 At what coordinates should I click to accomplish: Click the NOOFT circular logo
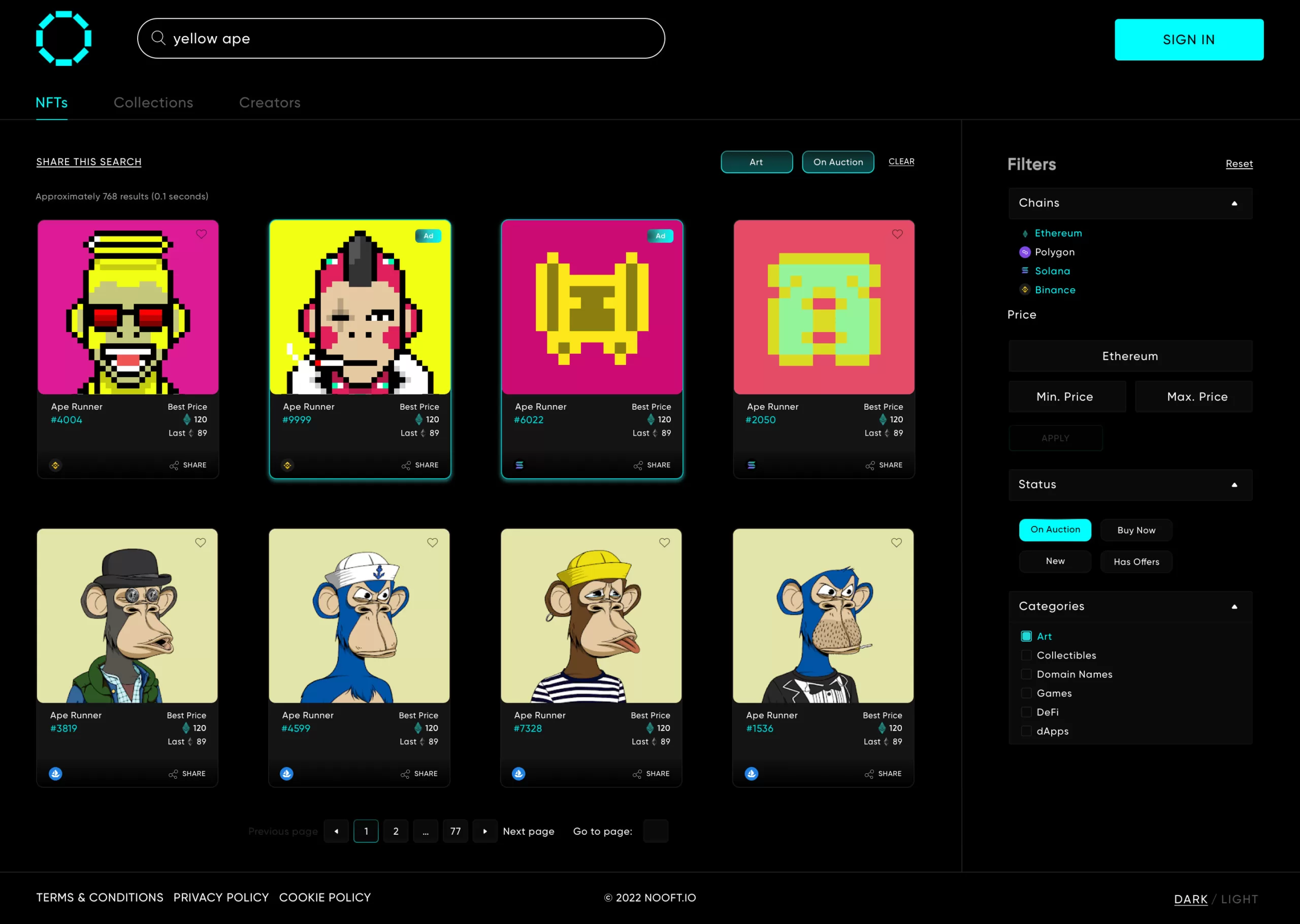[63, 39]
